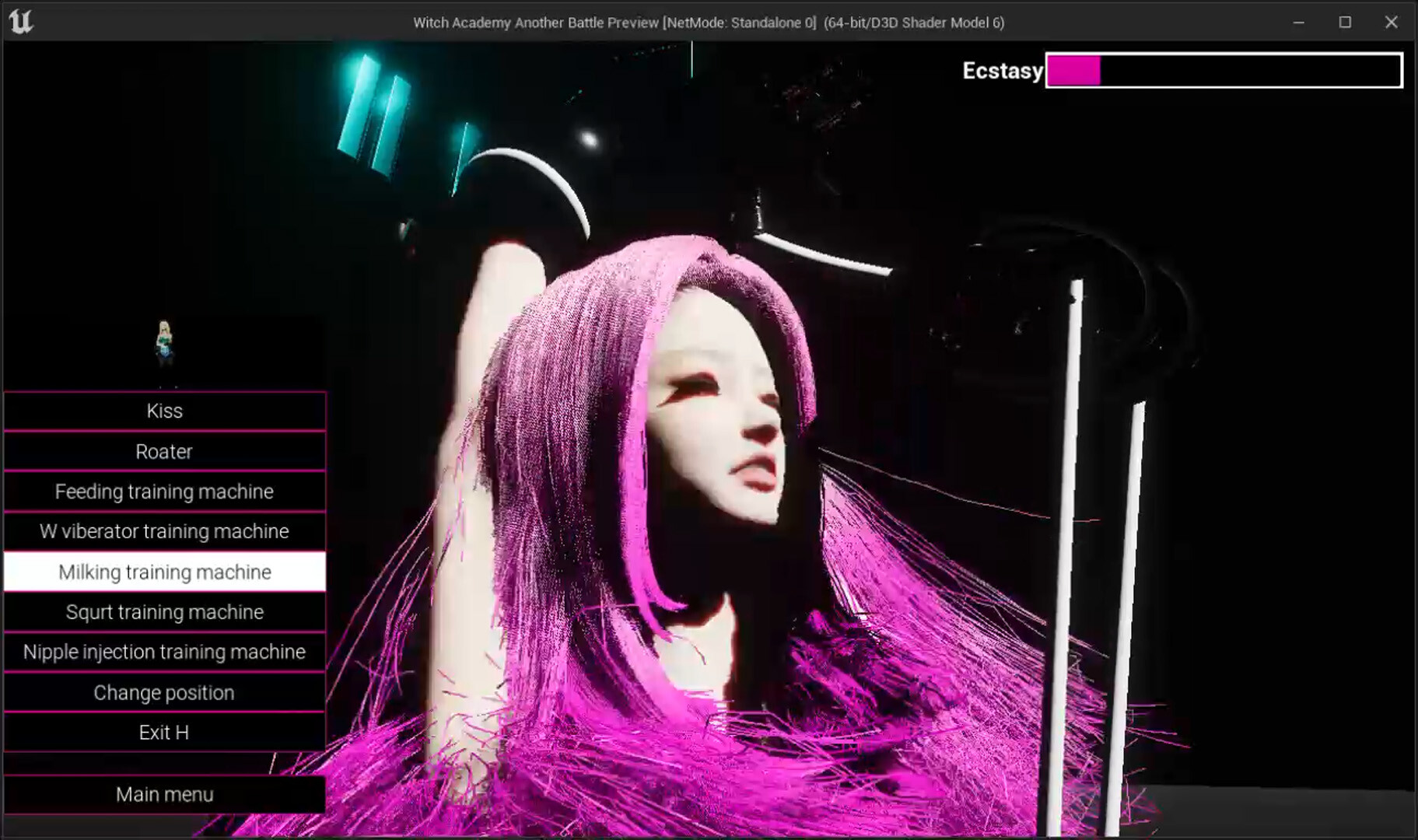
Task: Choose the Roater menu entry
Action: 164,452
